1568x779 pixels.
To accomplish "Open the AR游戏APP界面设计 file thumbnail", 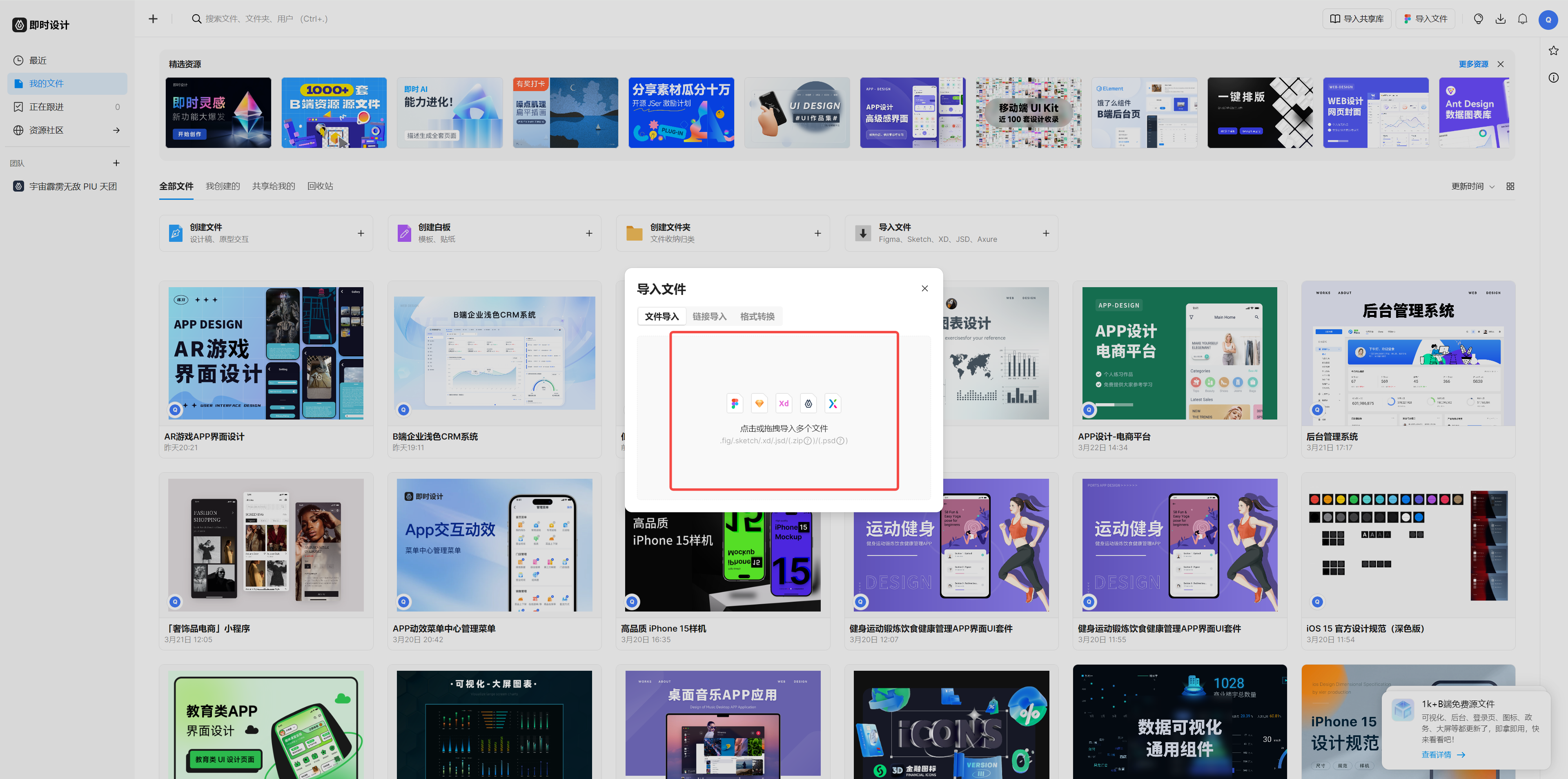I will pos(266,353).
